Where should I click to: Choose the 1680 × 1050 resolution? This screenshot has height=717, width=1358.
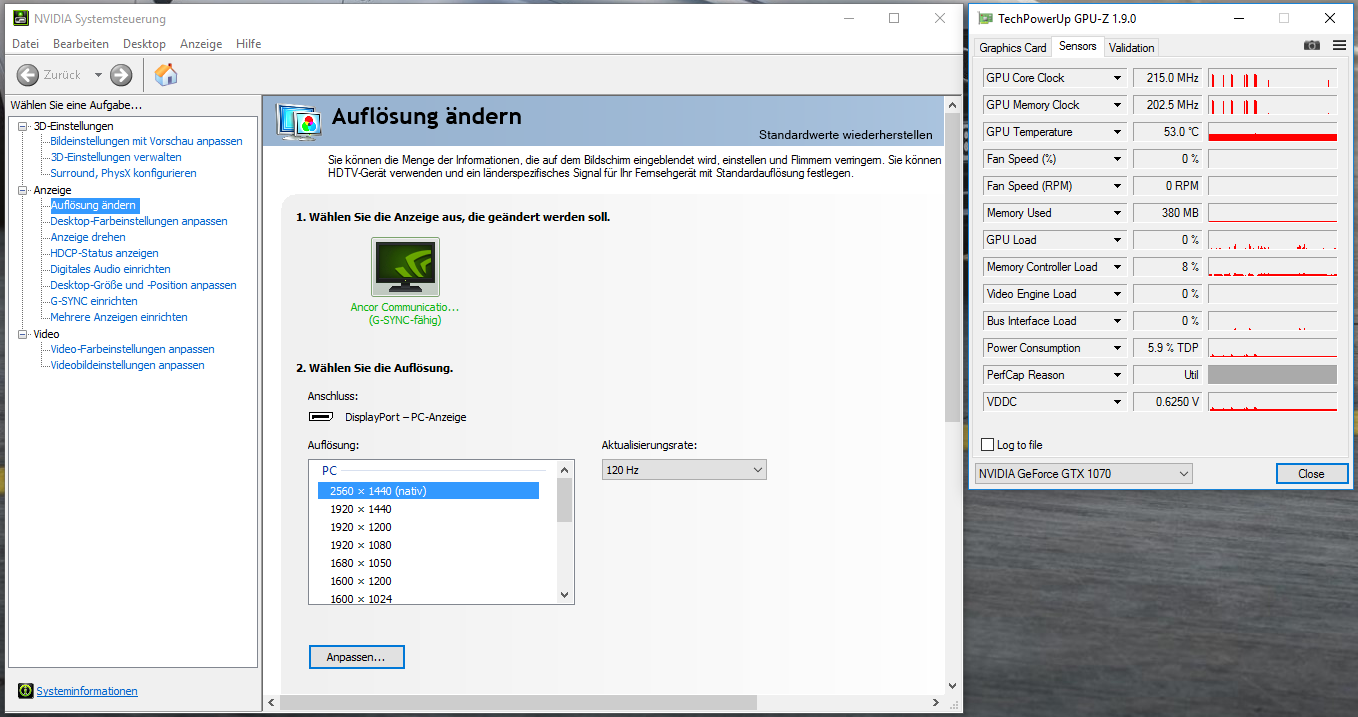click(x=361, y=563)
